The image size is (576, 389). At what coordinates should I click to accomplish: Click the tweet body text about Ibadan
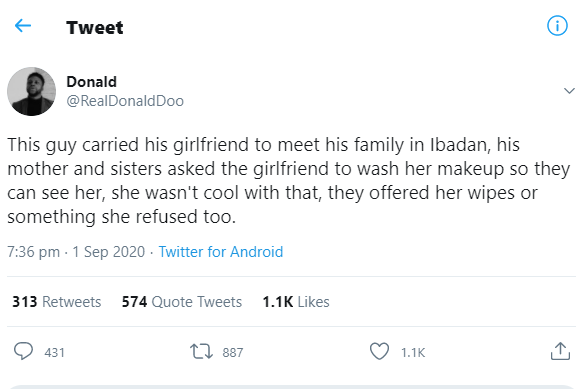[x=288, y=180]
